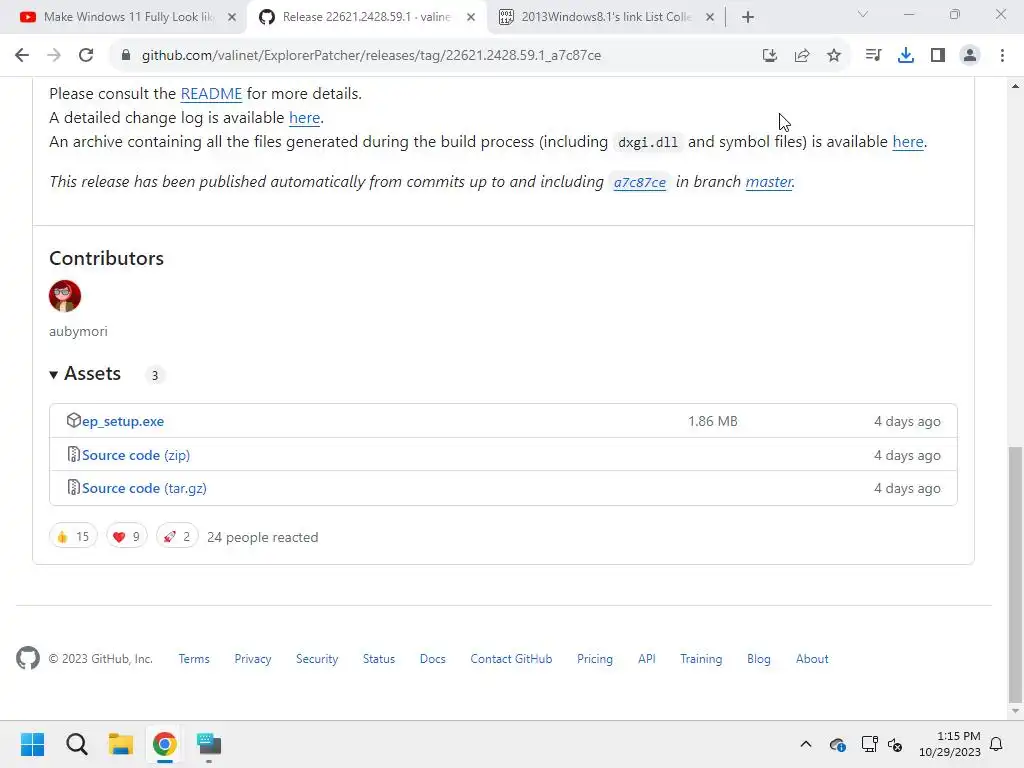Open a new browser tab
Viewport: 1024px width, 768px height.
748,17
